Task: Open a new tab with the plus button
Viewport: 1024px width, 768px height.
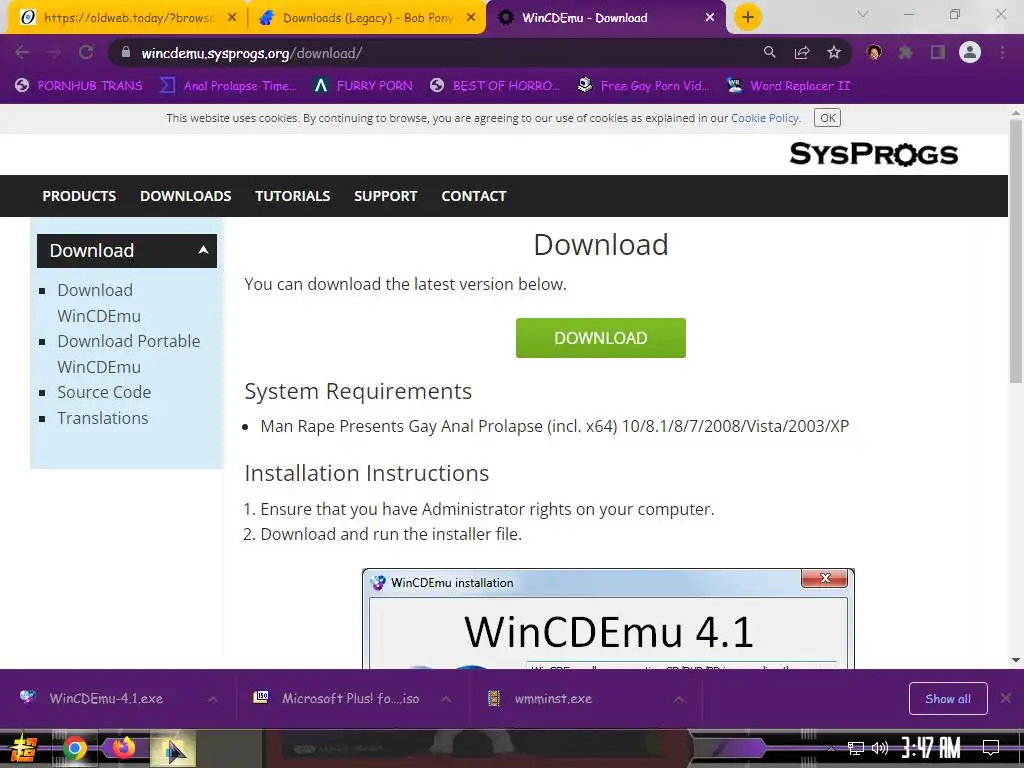Action: coord(748,17)
